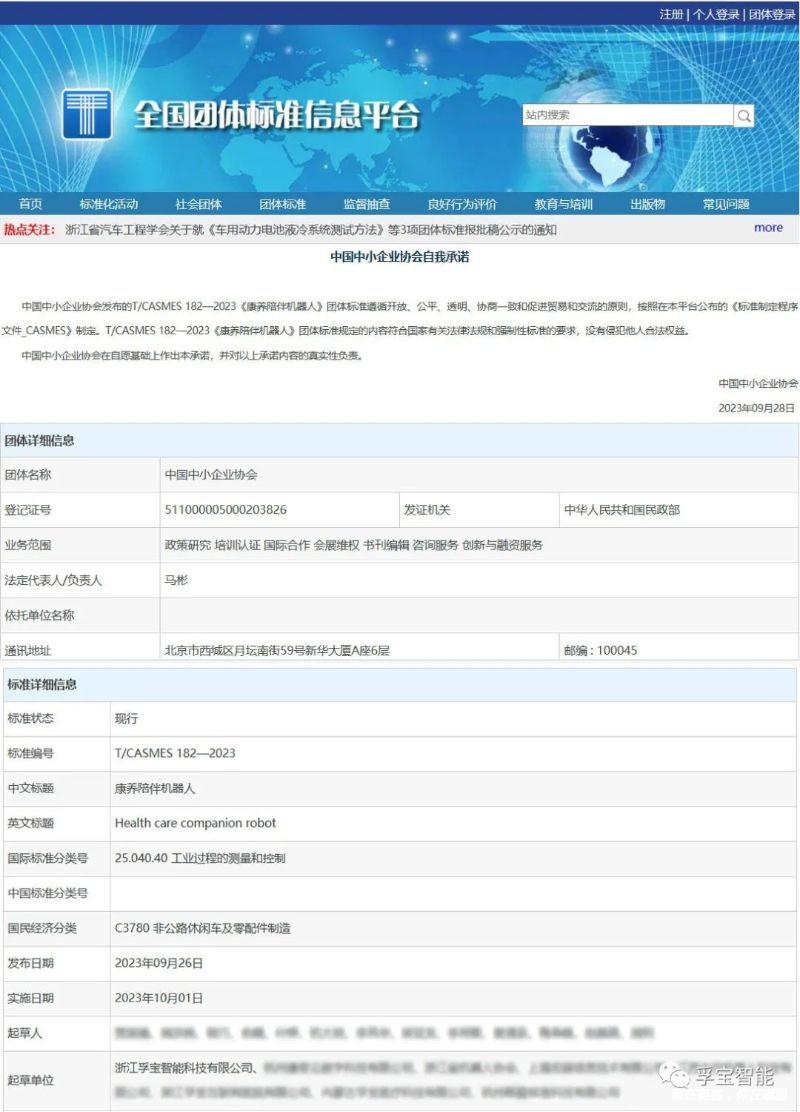Click the 邮编：100045 postal code

pyautogui.click(x=600, y=650)
